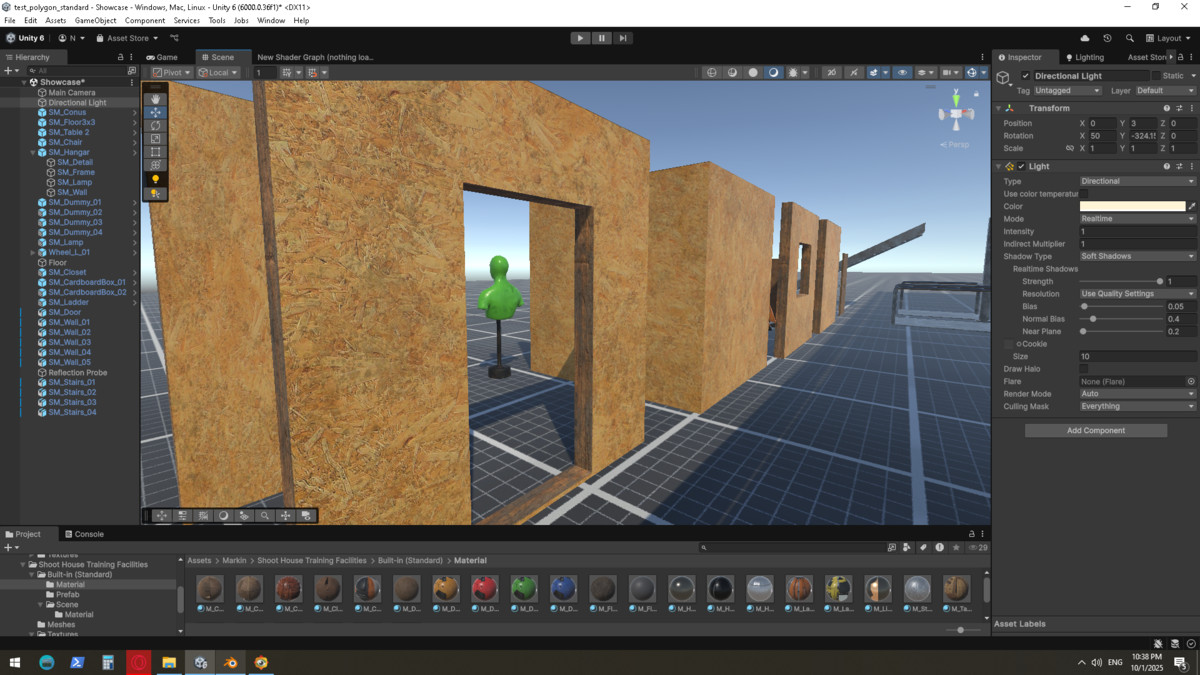Open the GameObject menu
Viewport: 1200px width, 675px height.
(95, 20)
